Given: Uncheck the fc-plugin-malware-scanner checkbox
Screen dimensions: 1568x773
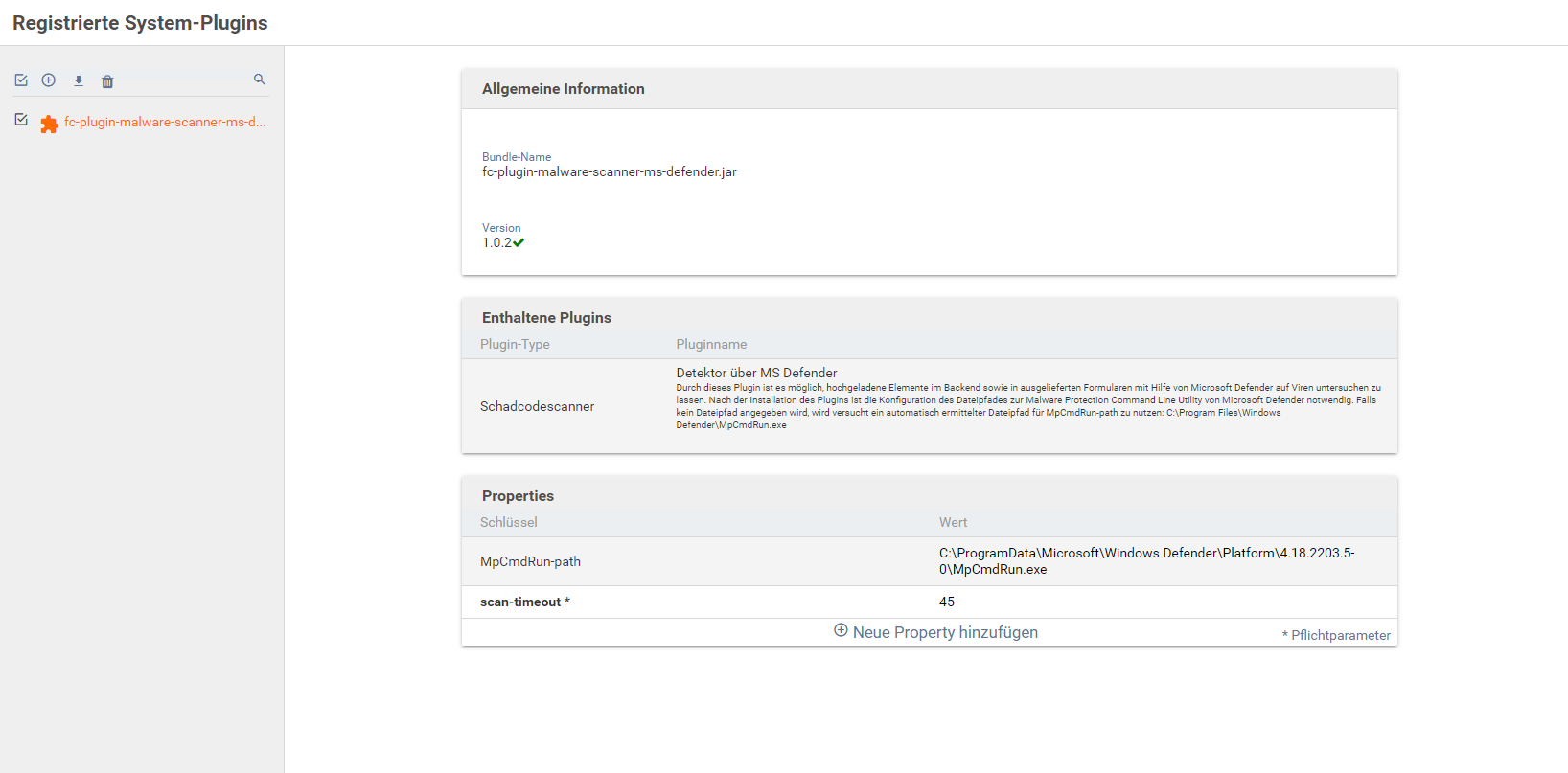Looking at the screenshot, I should (x=21, y=120).
